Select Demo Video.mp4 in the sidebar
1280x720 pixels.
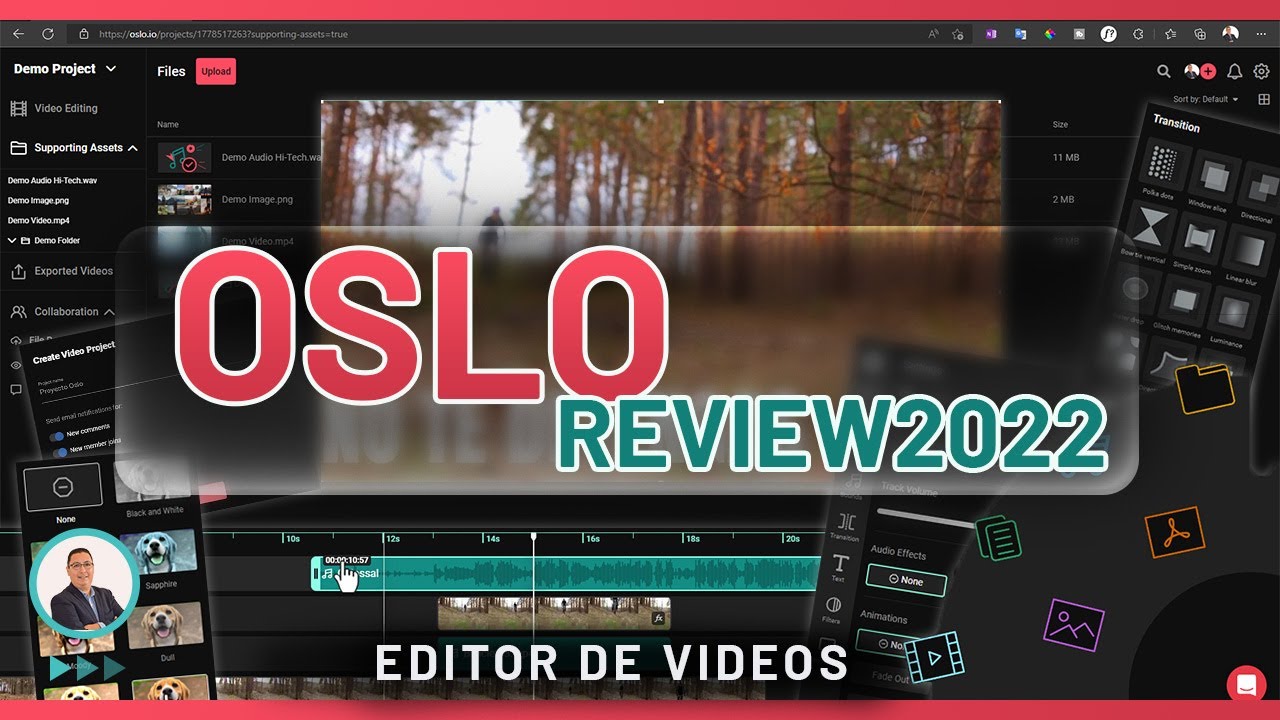[x=38, y=221]
